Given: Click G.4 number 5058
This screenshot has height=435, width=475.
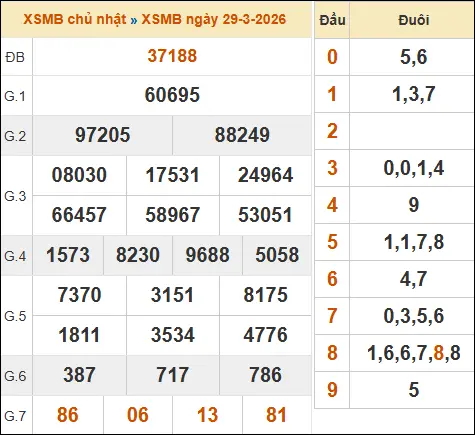Looking at the screenshot, I should (x=277, y=255).
